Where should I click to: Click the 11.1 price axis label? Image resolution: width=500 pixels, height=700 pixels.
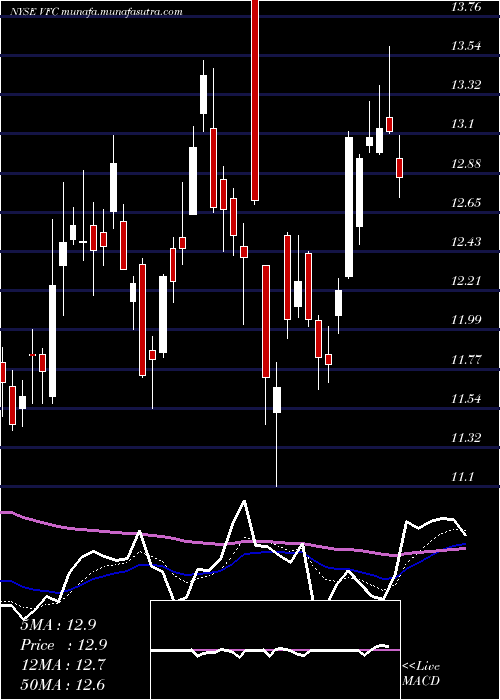pyautogui.click(x=462, y=477)
